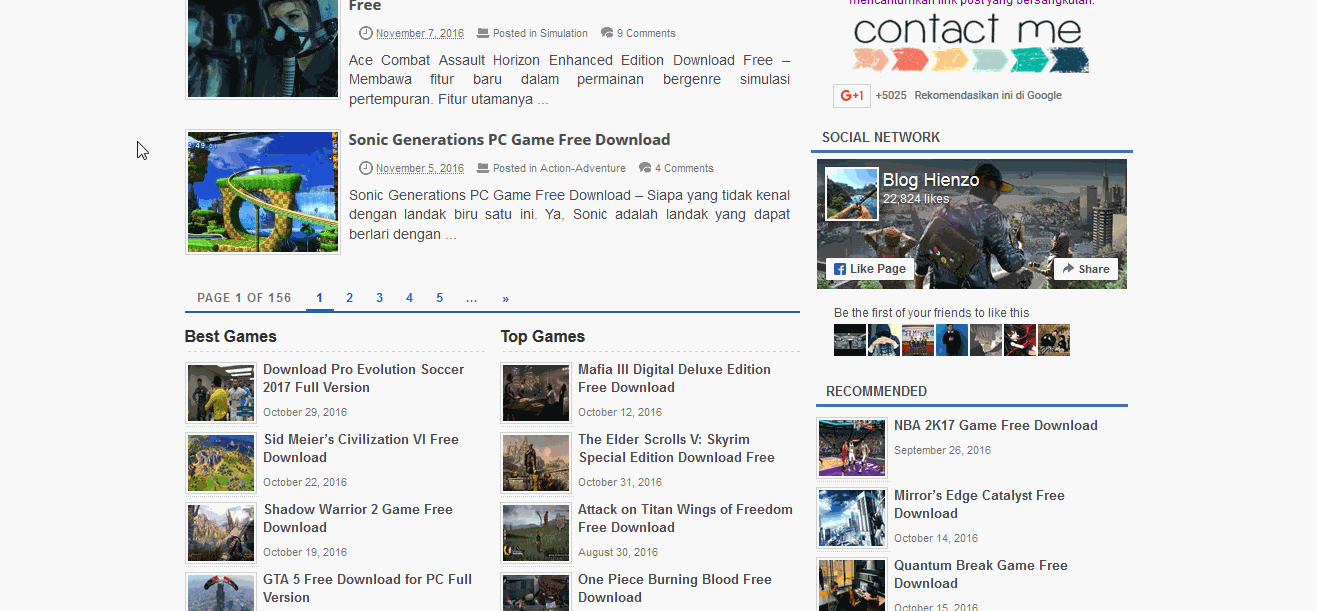Open Civilization VI thumbnail image

(x=221, y=463)
